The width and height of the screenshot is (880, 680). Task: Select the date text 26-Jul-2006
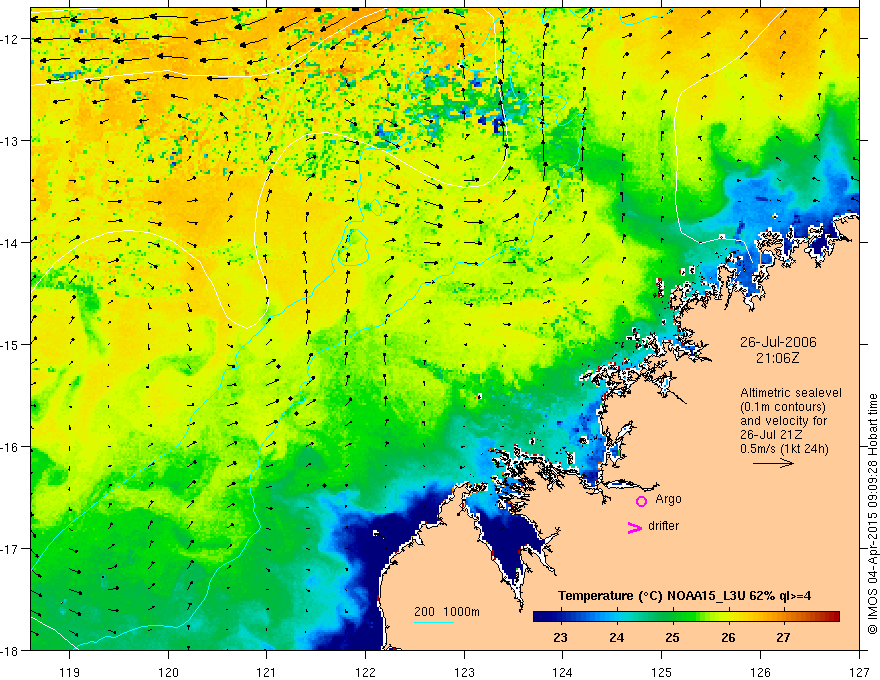[778, 342]
